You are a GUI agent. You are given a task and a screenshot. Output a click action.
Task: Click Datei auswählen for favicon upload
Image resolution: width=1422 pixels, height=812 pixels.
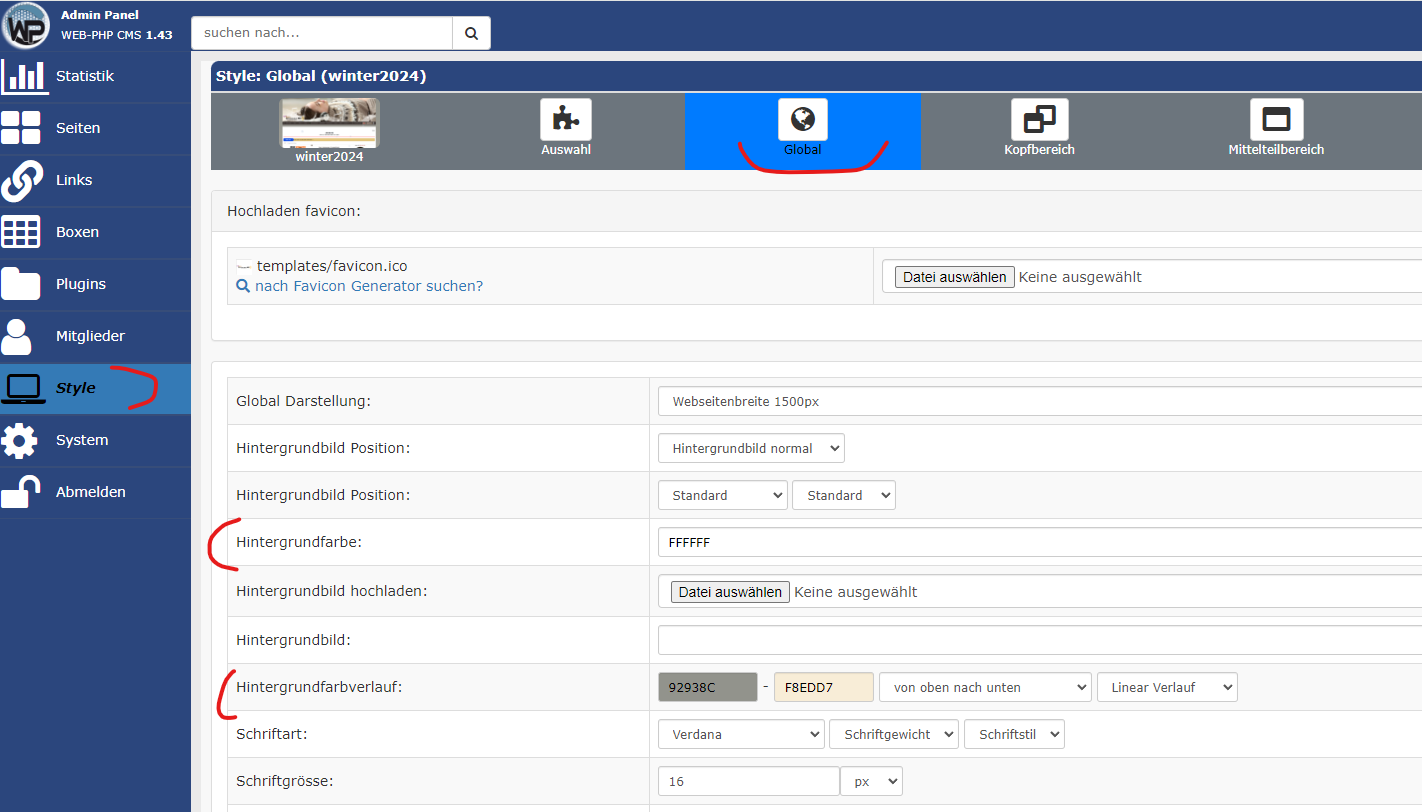[954, 277]
